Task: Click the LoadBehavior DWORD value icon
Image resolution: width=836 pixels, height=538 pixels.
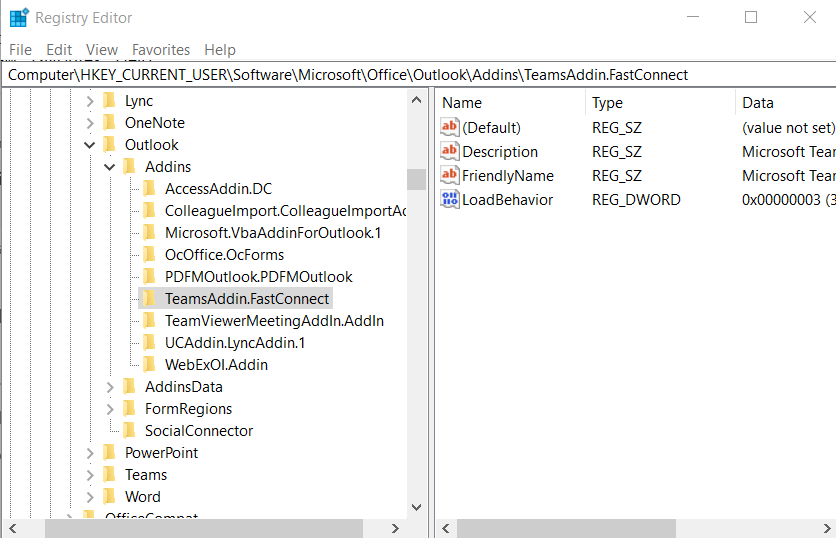Action: 450,200
